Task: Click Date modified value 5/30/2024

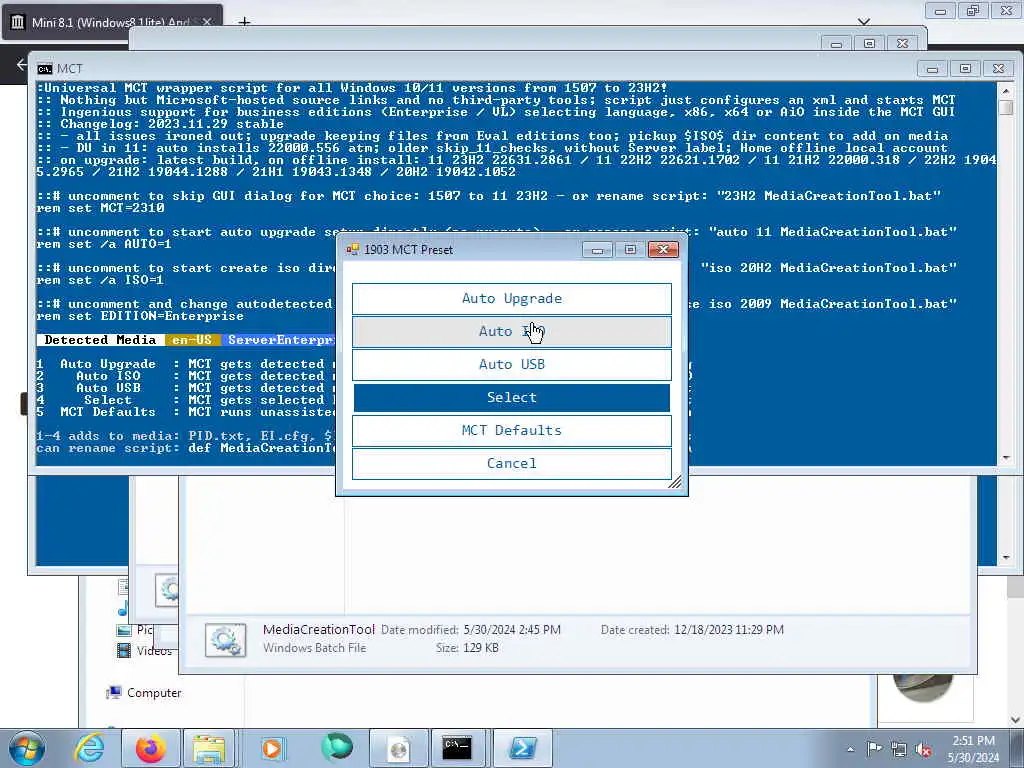Action: pyautogui.click(x=512, y=630)
